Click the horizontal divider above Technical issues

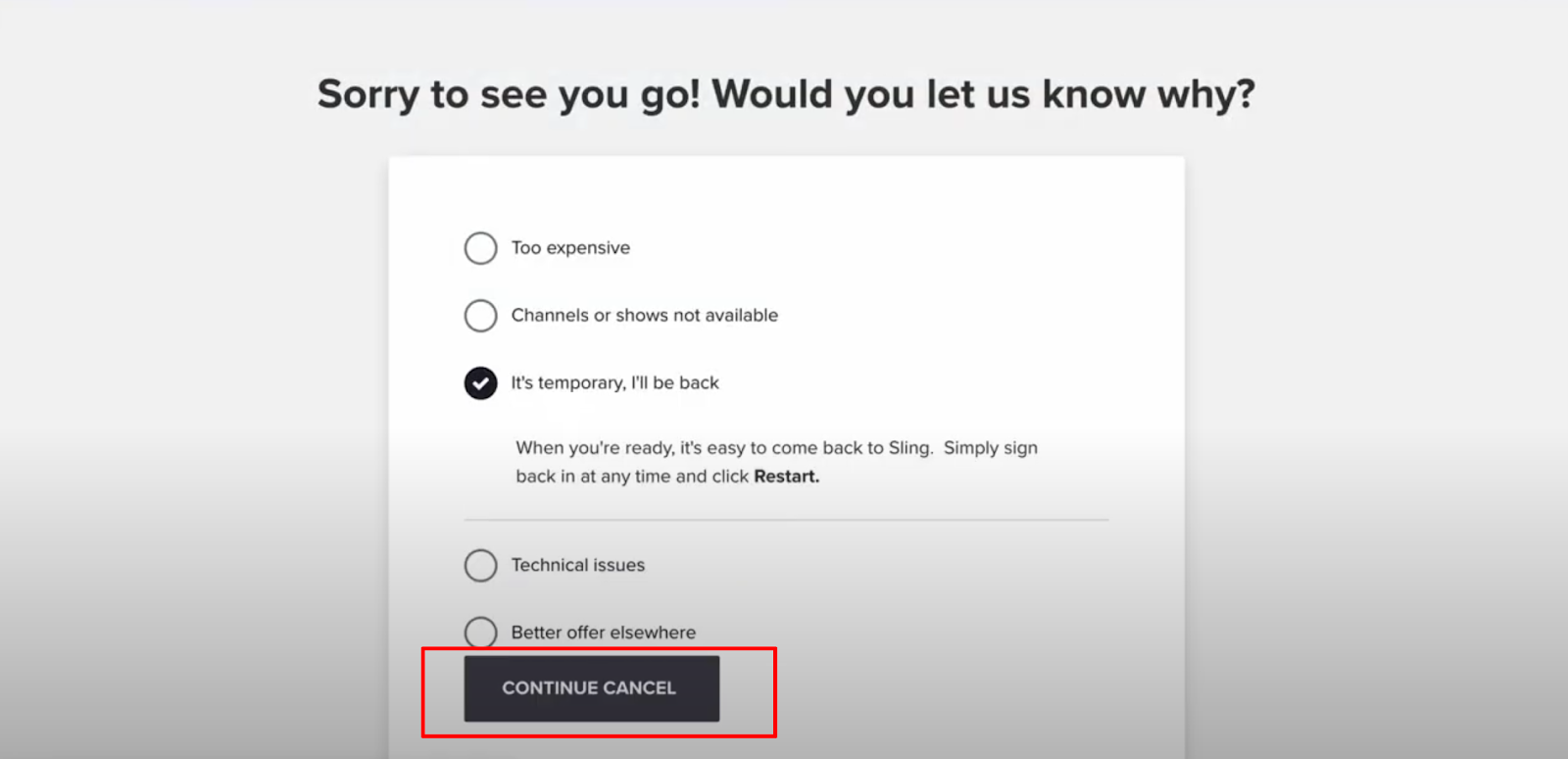coord(786,520)
